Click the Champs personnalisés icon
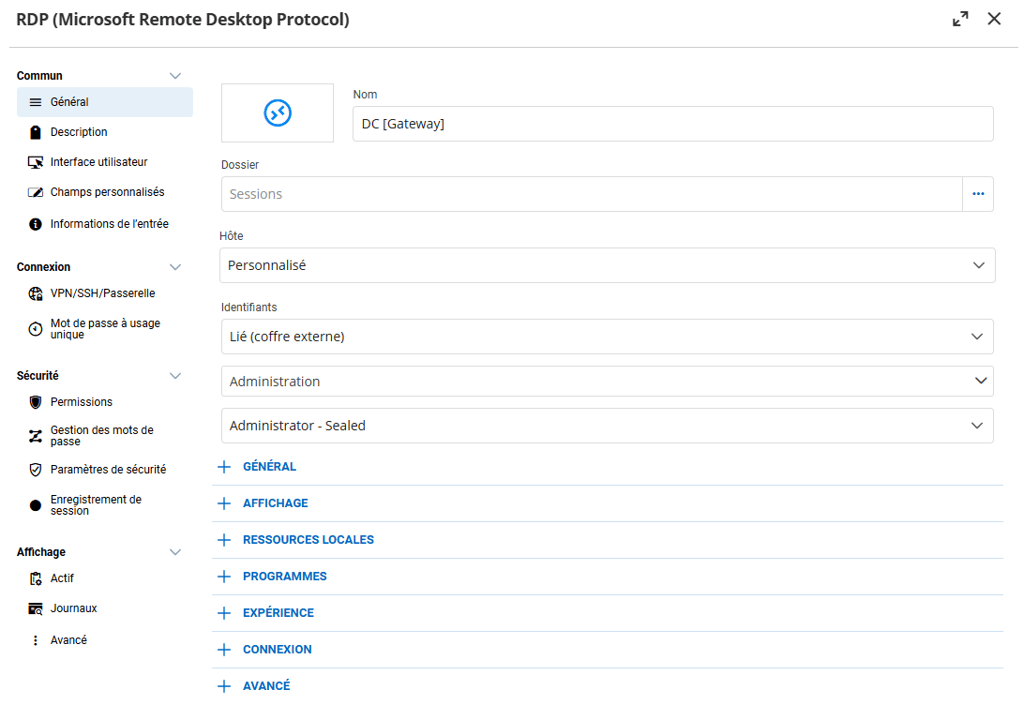The image size is (1024, 720). coord(35,192)
